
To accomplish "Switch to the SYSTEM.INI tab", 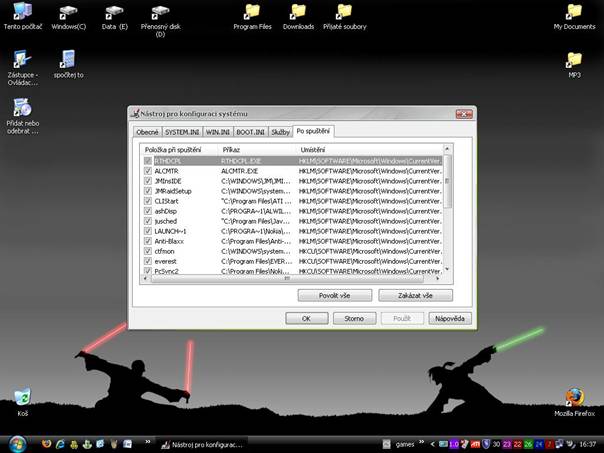I will click(182, 132).
